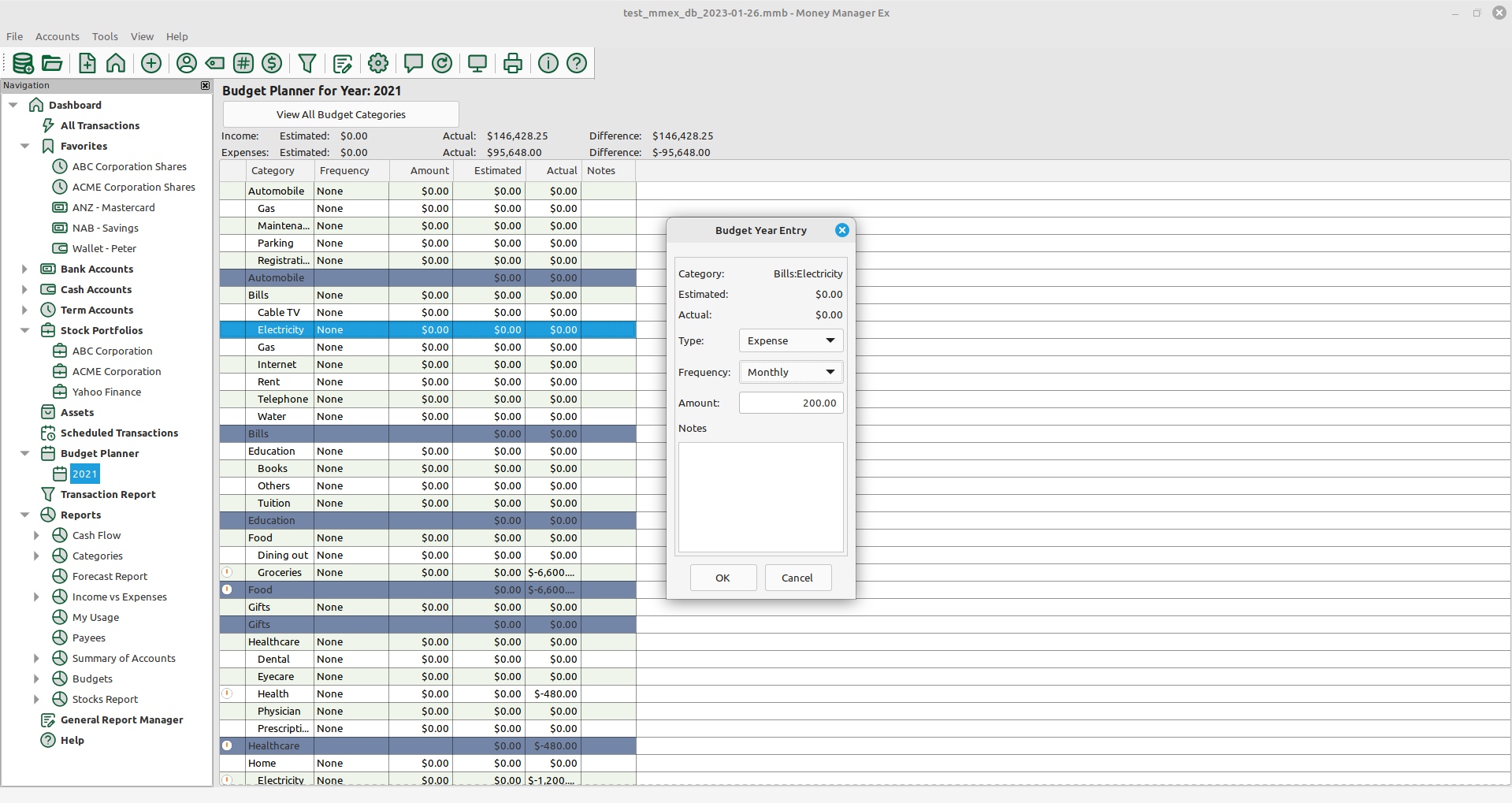The image size is (1512, 803).
Task: Click the Open Database folder icon
Action: [x=52, y=63]
